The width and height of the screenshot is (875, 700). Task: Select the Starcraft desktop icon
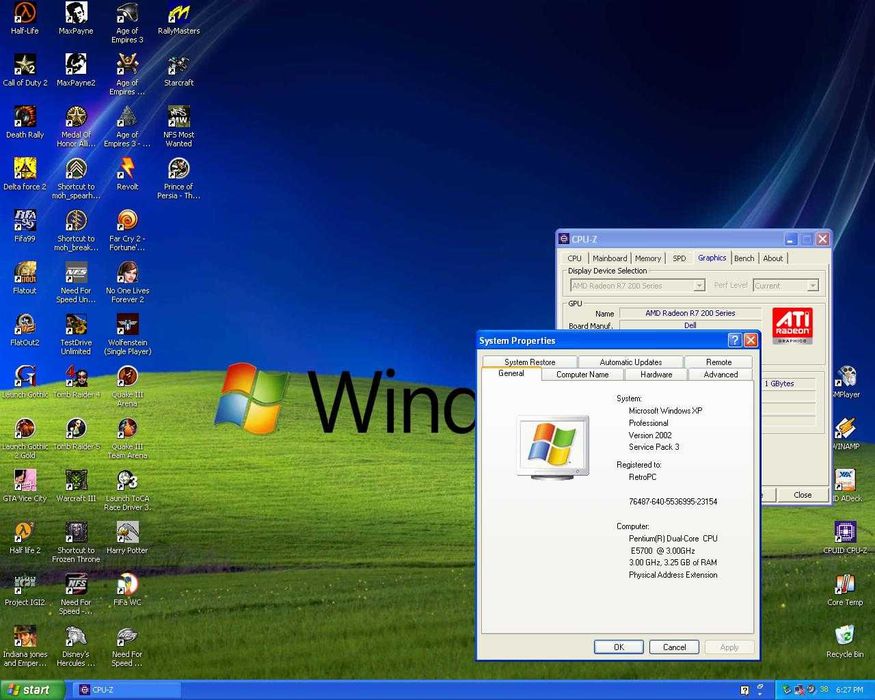click(x=179, y=70)
